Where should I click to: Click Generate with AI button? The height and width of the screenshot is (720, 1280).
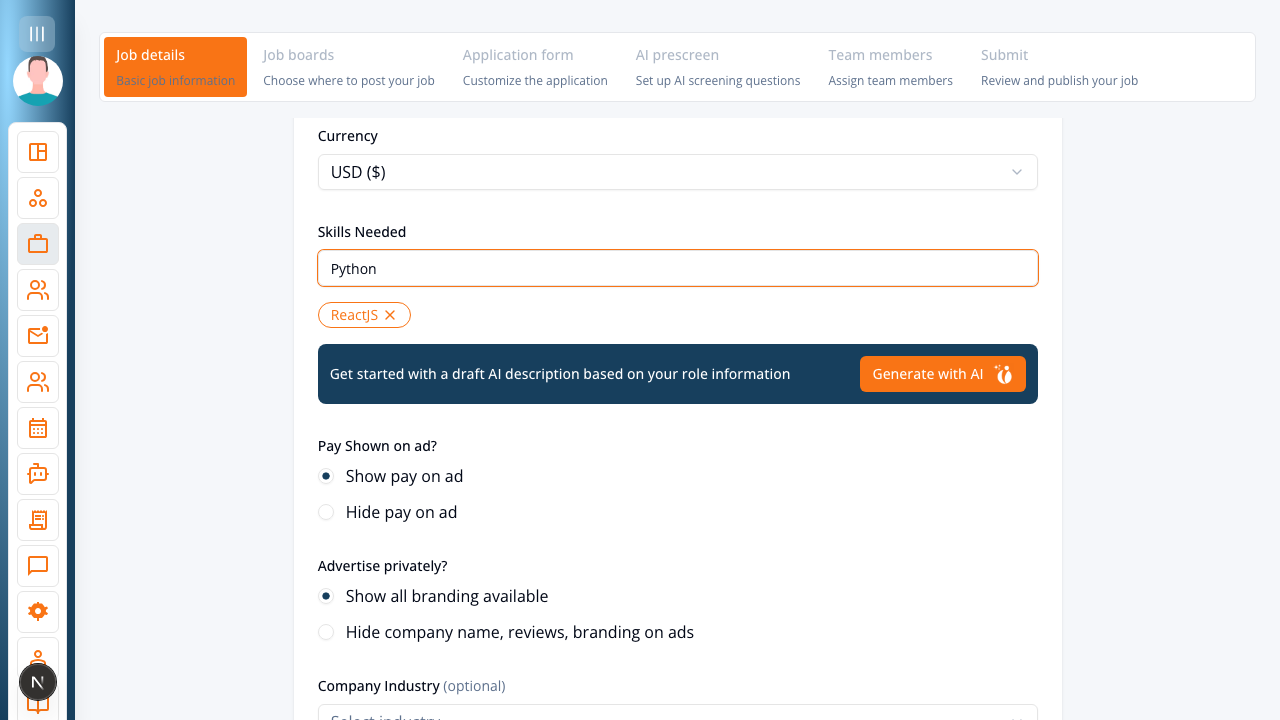pos(943,374)
